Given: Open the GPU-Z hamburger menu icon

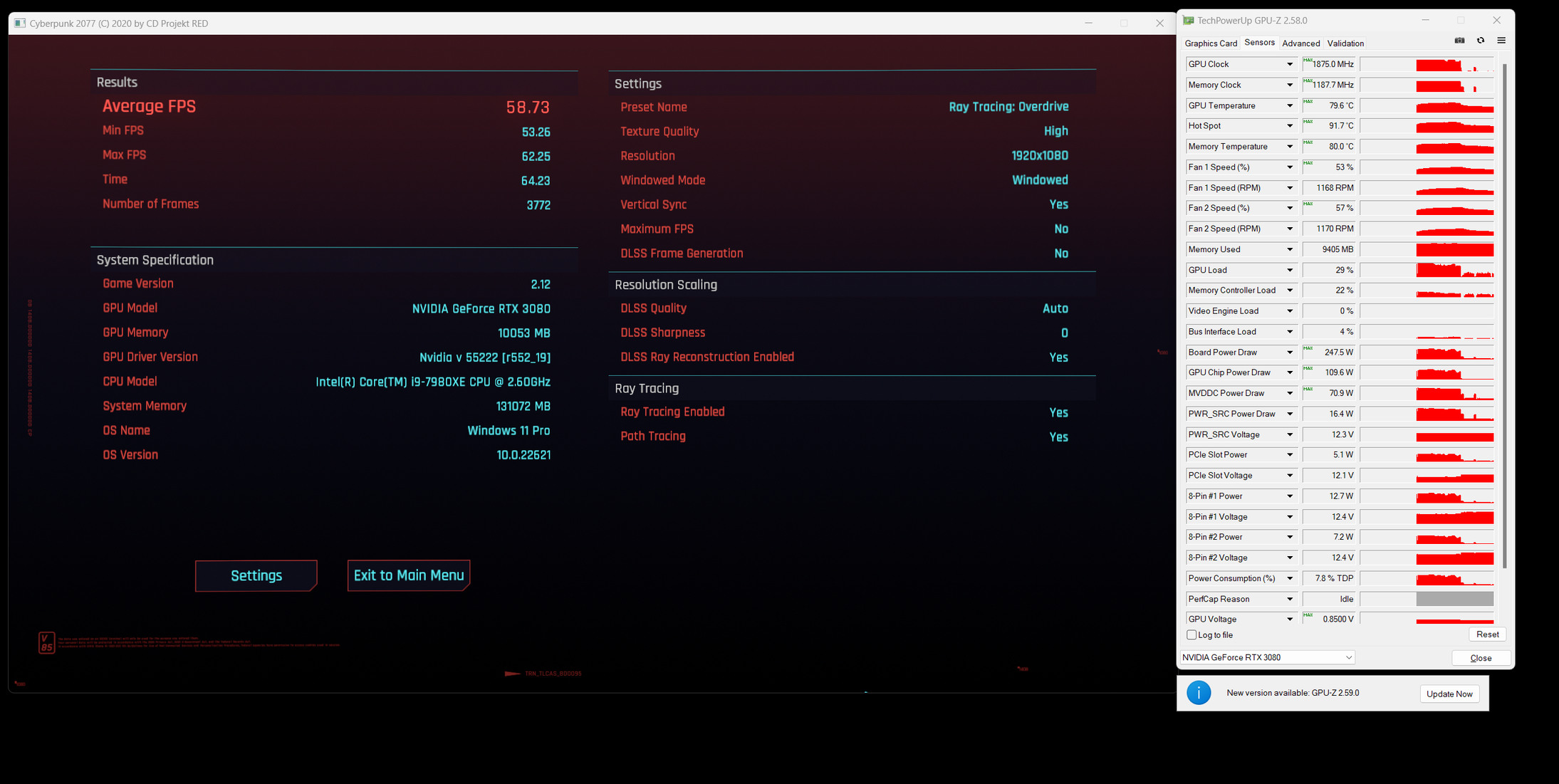Looking at the screenshot, I should coord(1501,41).
